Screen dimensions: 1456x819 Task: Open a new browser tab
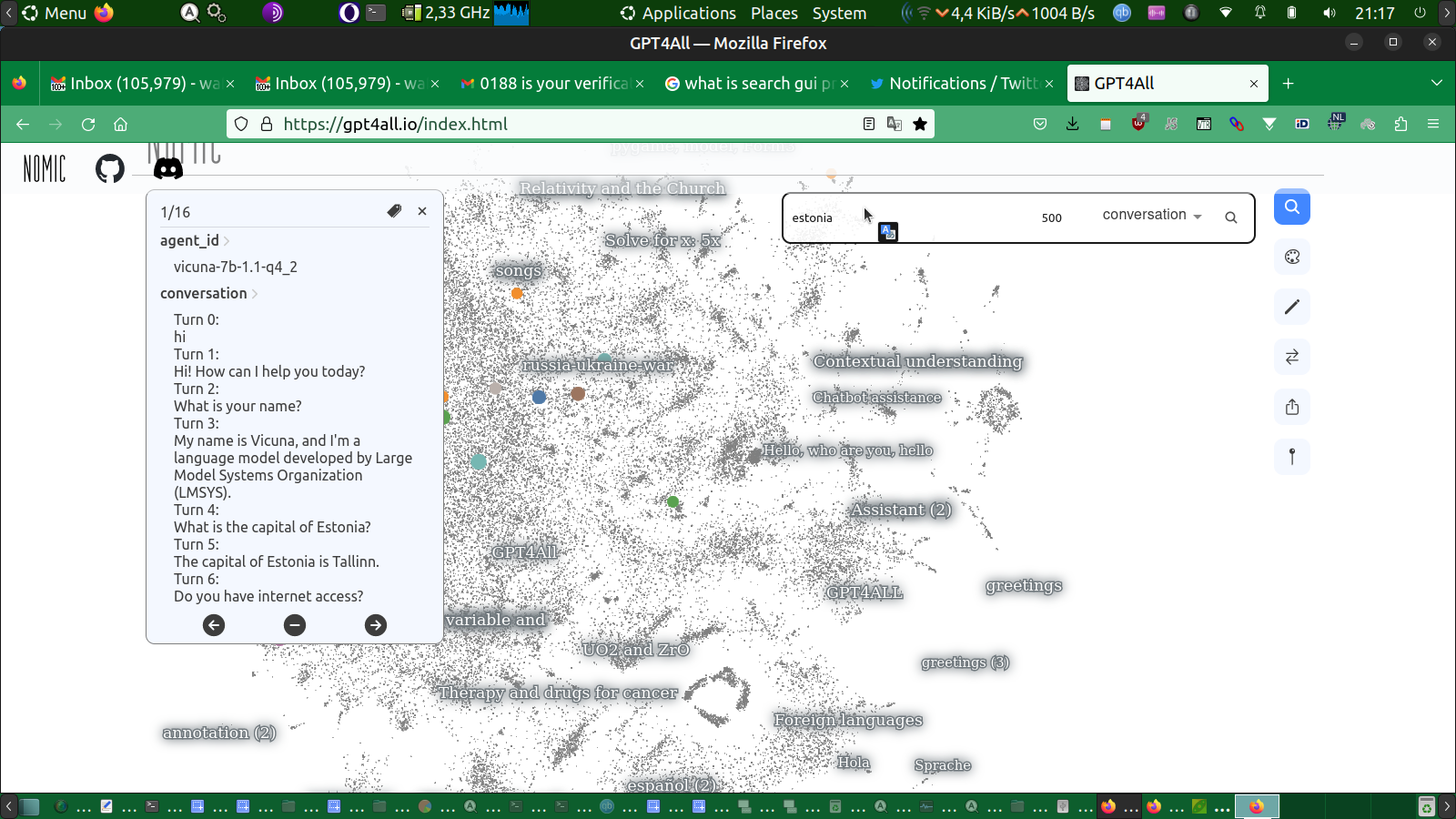[1288, 84]
